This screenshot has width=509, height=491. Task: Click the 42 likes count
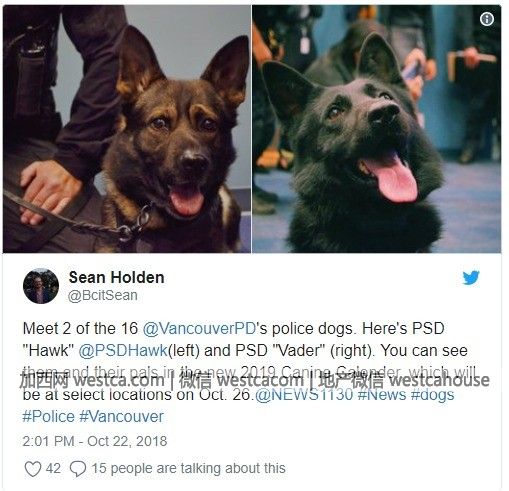(53, 468)
